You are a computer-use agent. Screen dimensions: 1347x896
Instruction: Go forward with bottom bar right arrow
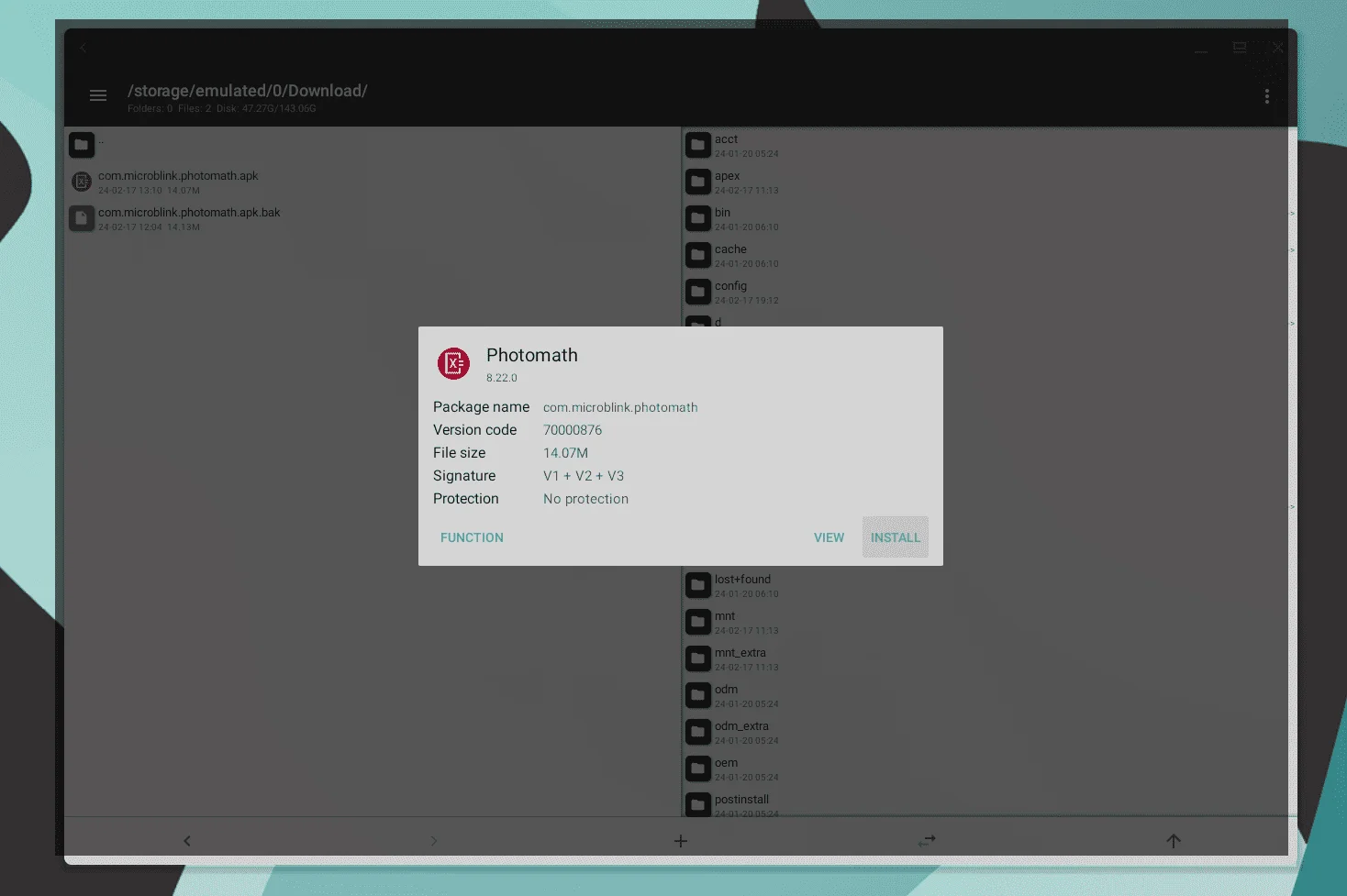pyautogui.click(x=434, y=841)
